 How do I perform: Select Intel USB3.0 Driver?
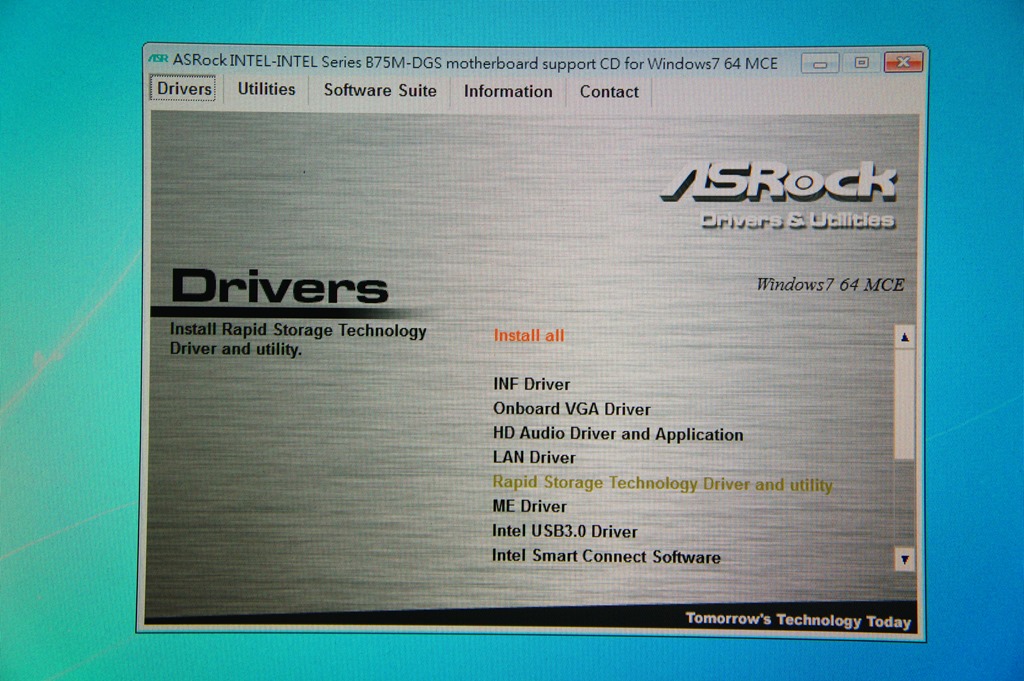(x=564, y=531)
